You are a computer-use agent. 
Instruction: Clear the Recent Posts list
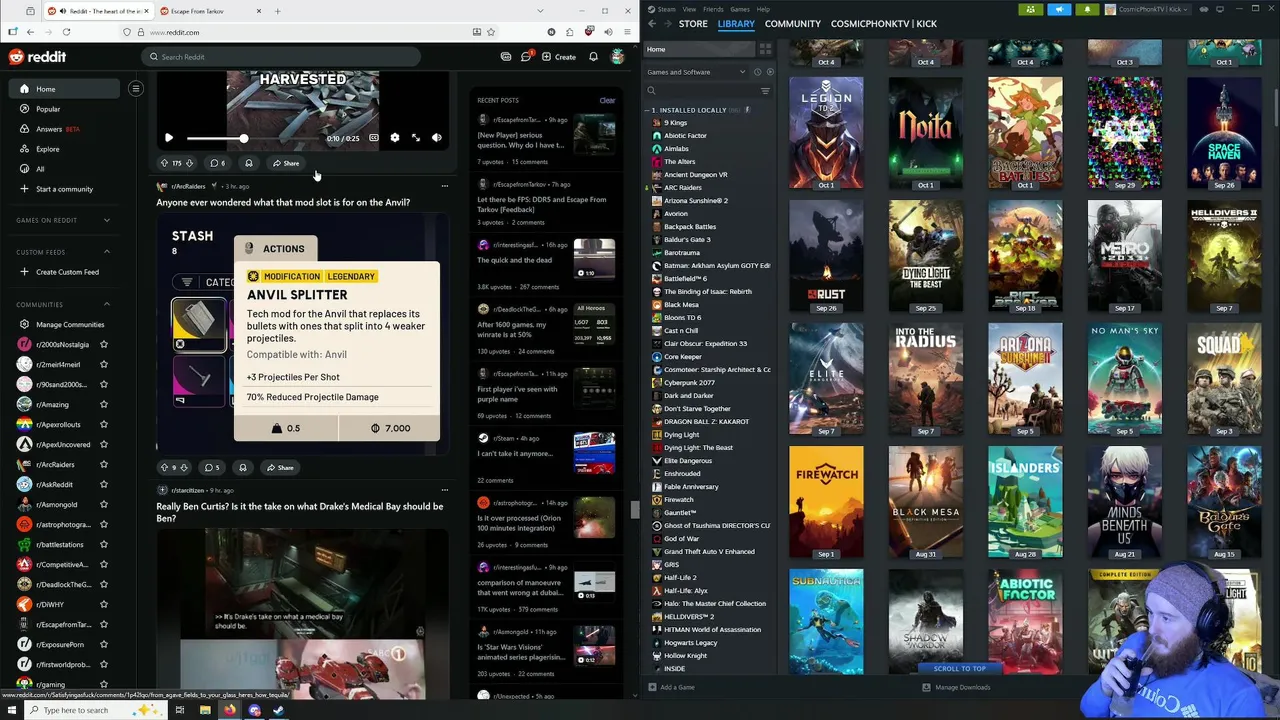[x=607, y=100]
